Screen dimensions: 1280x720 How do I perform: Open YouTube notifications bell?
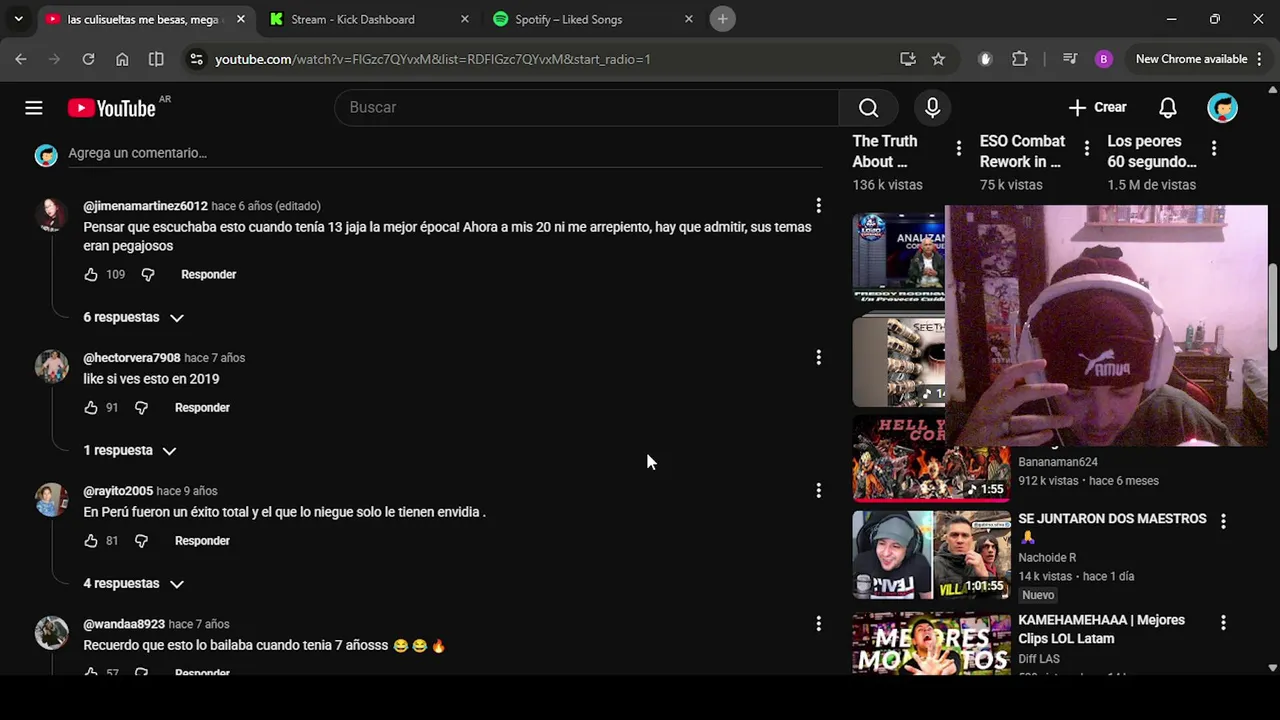tap(1167, 108)
